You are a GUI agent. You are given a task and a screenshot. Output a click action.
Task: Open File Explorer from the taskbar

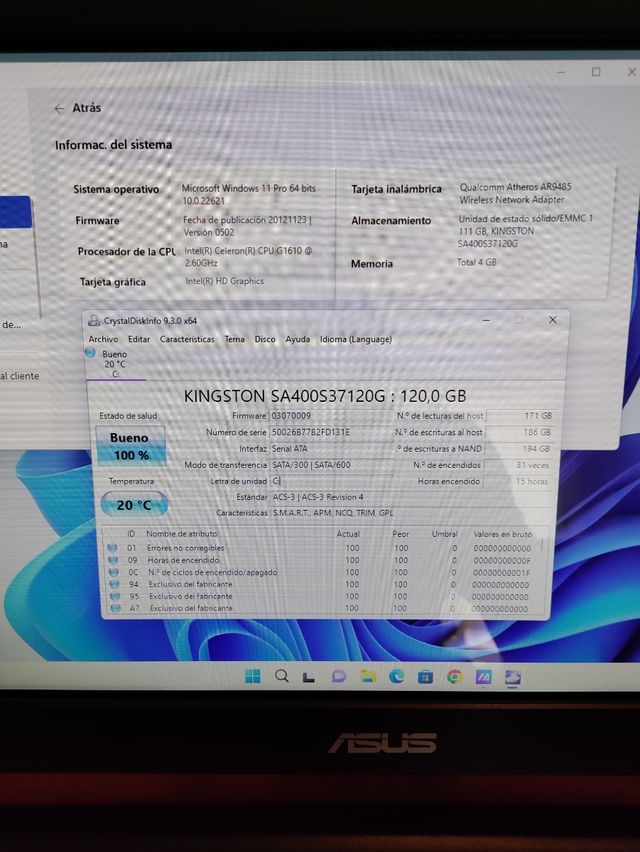368,676
